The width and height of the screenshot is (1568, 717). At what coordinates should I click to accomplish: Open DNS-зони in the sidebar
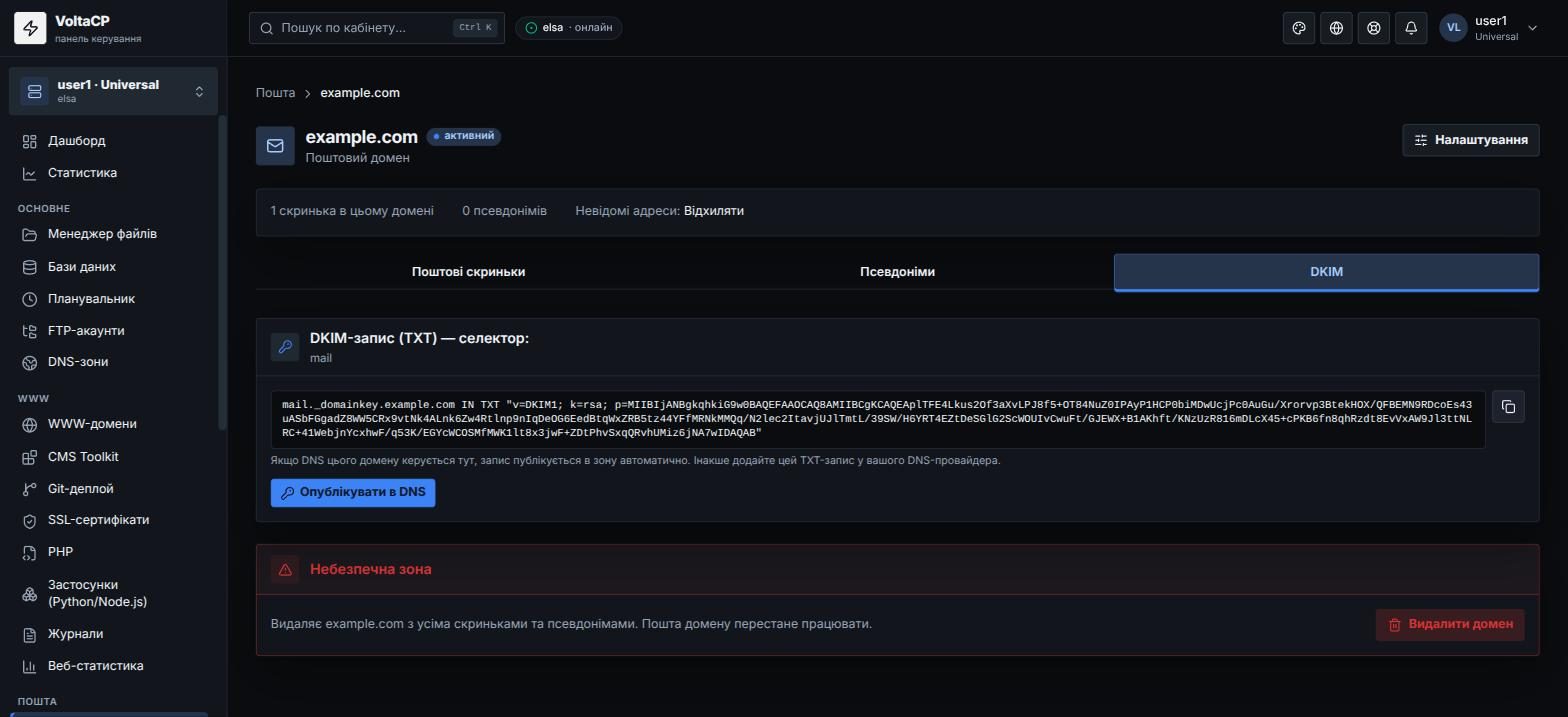click(x=78, y=362)
